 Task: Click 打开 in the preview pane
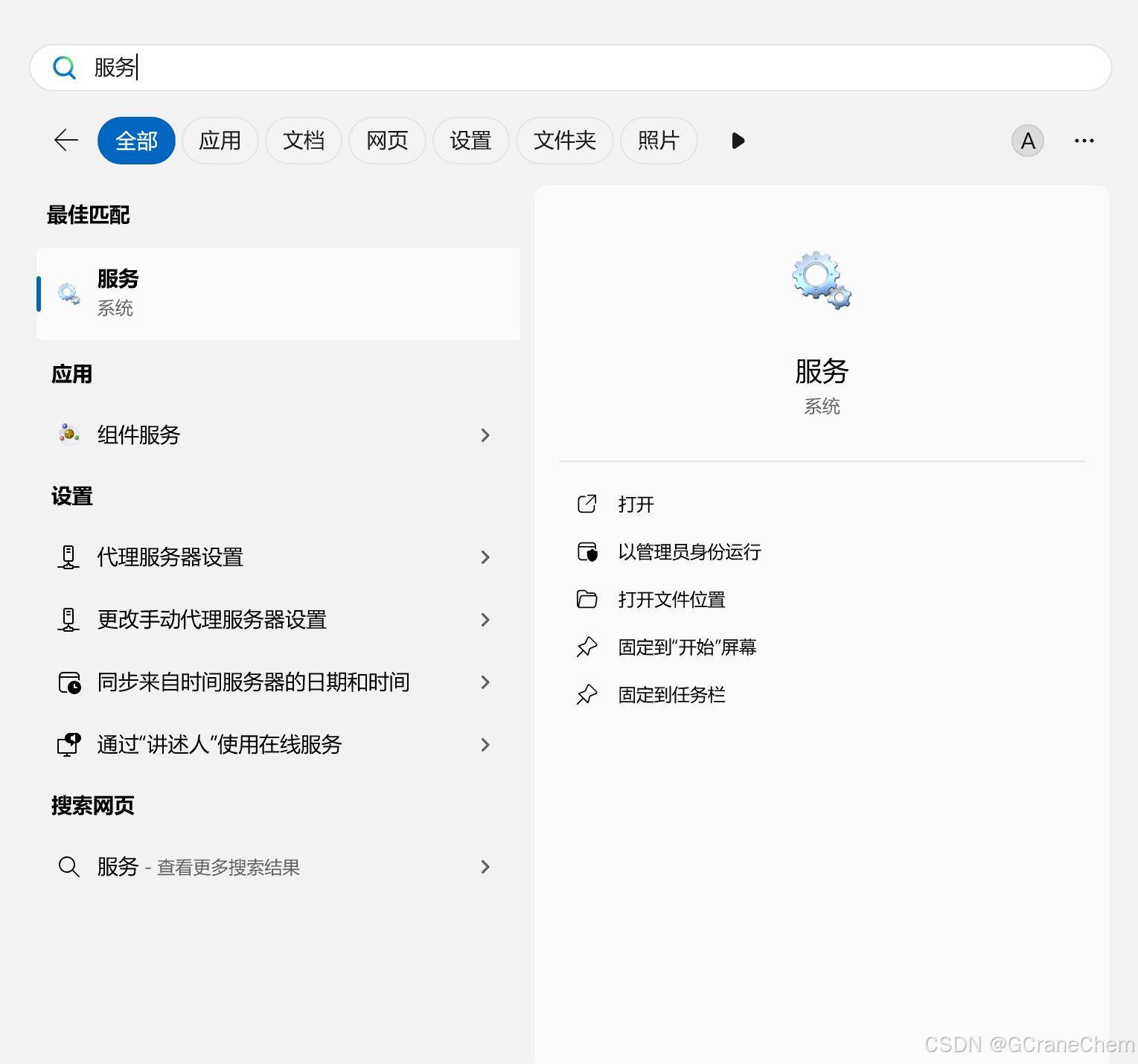coord(636,504)
